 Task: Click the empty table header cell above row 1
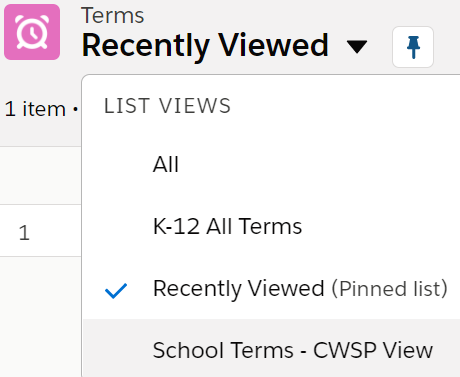[x=40, y=175]
